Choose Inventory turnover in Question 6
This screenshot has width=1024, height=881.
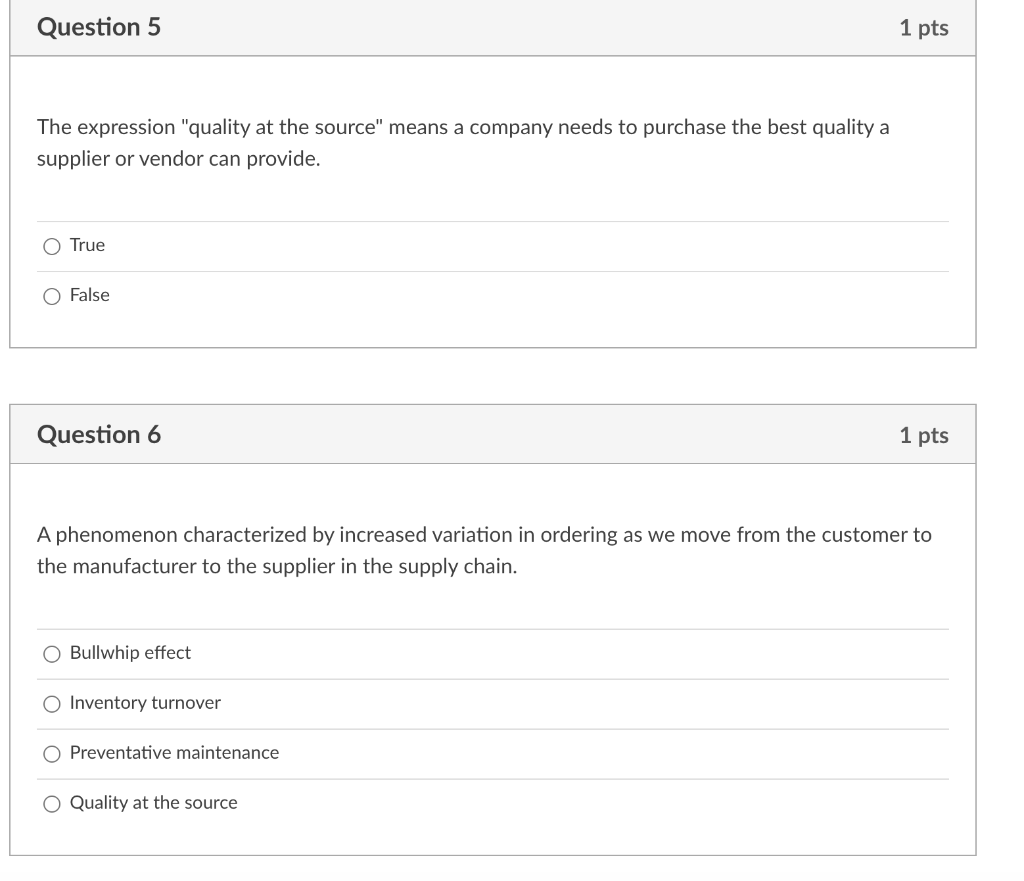51,703
